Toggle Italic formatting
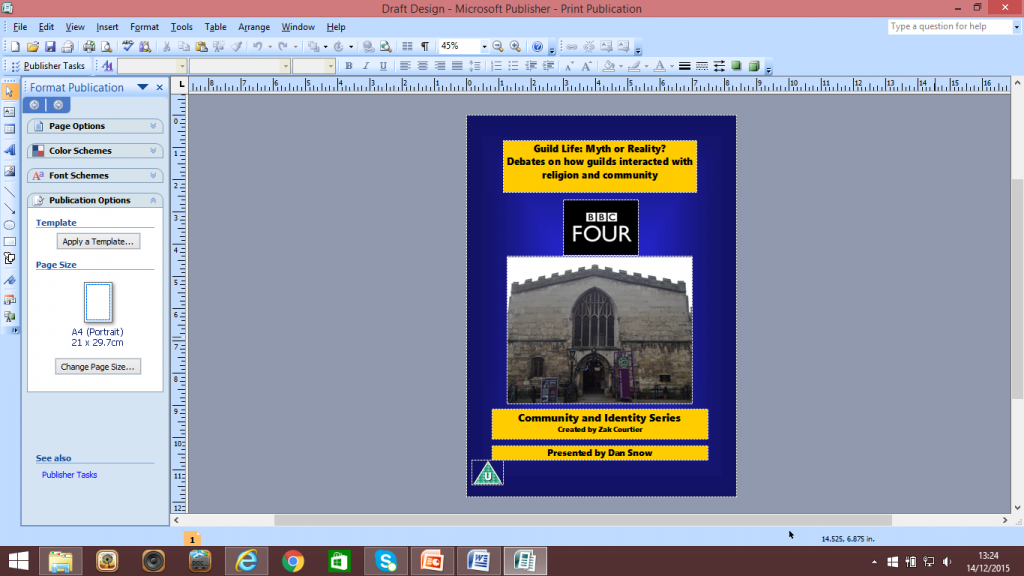 pyautogui.click(x=366, y=66)
